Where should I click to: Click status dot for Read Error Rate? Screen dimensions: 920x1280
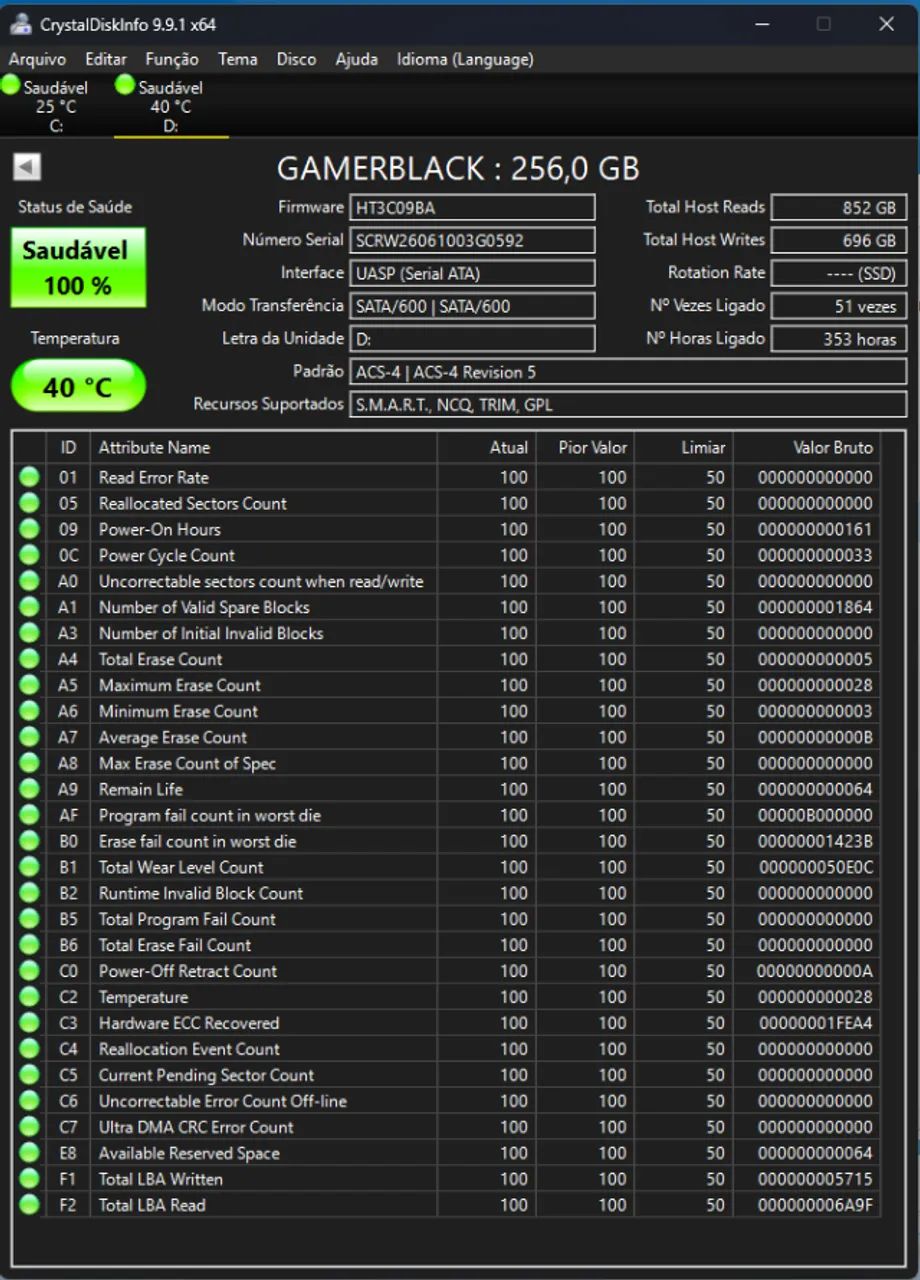[29, 477]
